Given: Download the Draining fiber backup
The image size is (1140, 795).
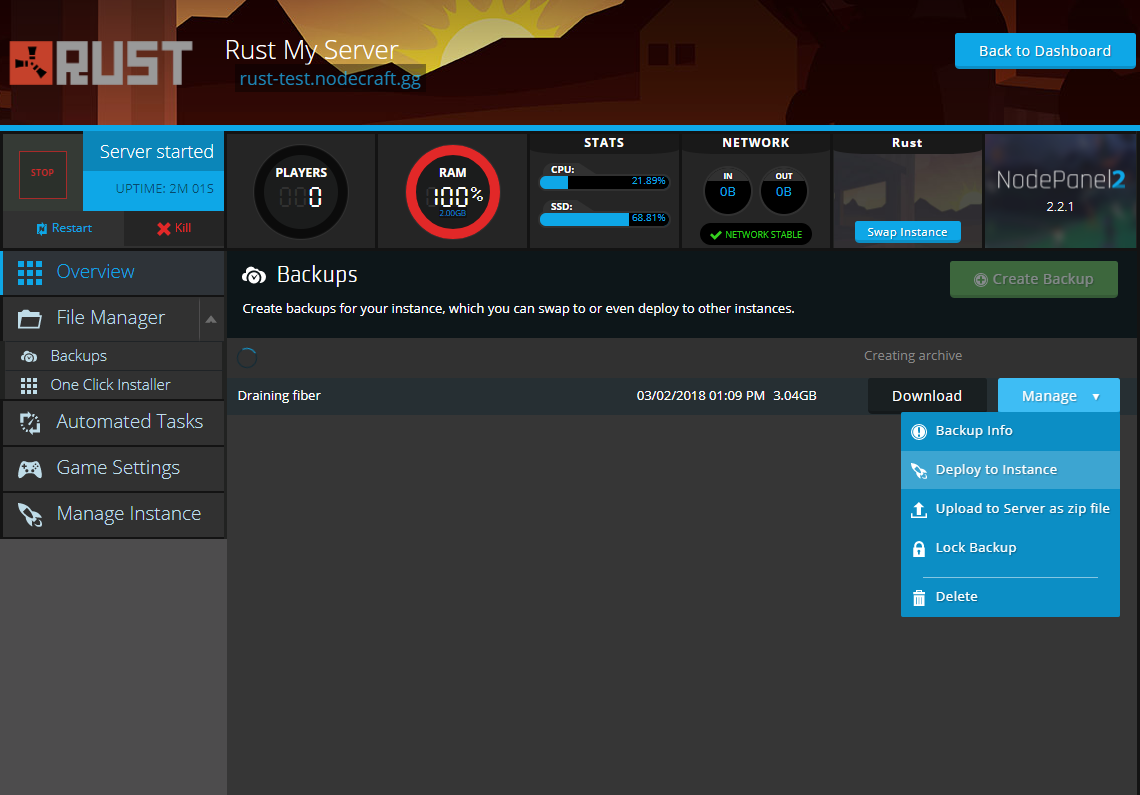Looking at the screenshot, I should point(926,396).
